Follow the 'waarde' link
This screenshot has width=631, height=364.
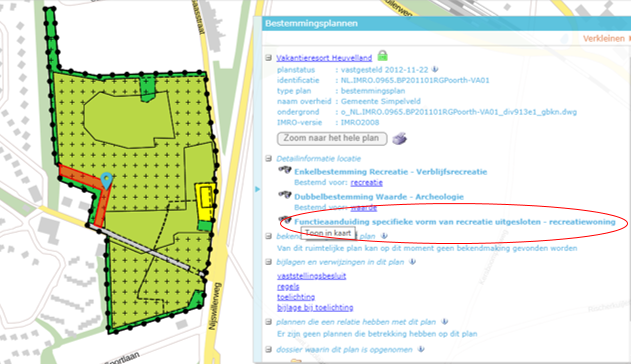[364, 208]
